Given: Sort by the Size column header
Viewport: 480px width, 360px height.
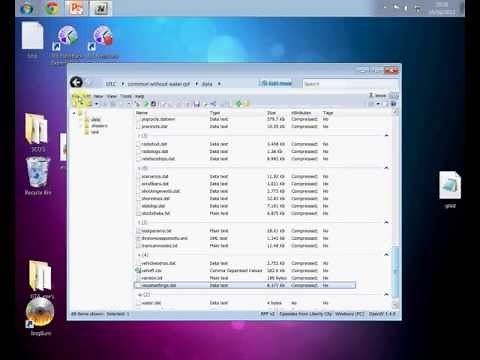Looking at the screenshot, I should click(271, 113).
